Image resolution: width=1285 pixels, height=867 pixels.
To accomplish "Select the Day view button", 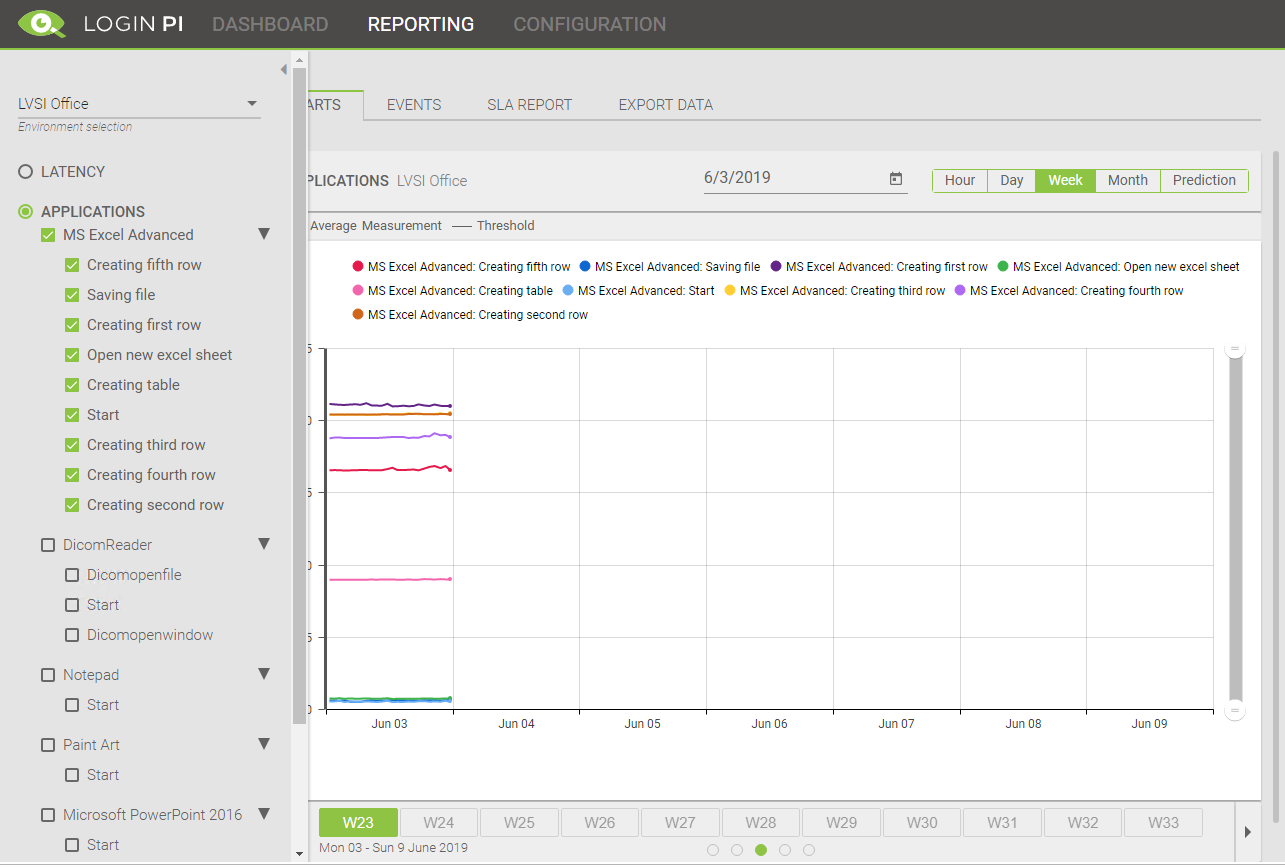I will click(1012, 180).
